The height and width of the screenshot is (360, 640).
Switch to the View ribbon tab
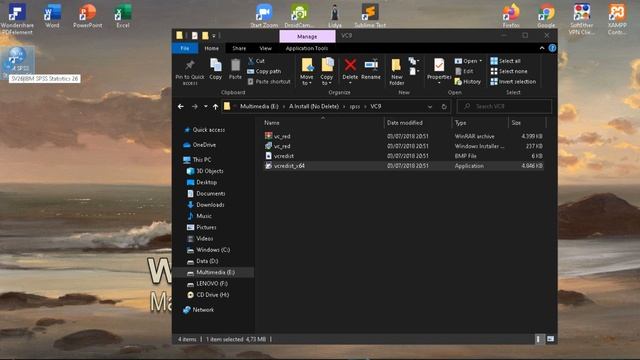[x=265, y=48]
